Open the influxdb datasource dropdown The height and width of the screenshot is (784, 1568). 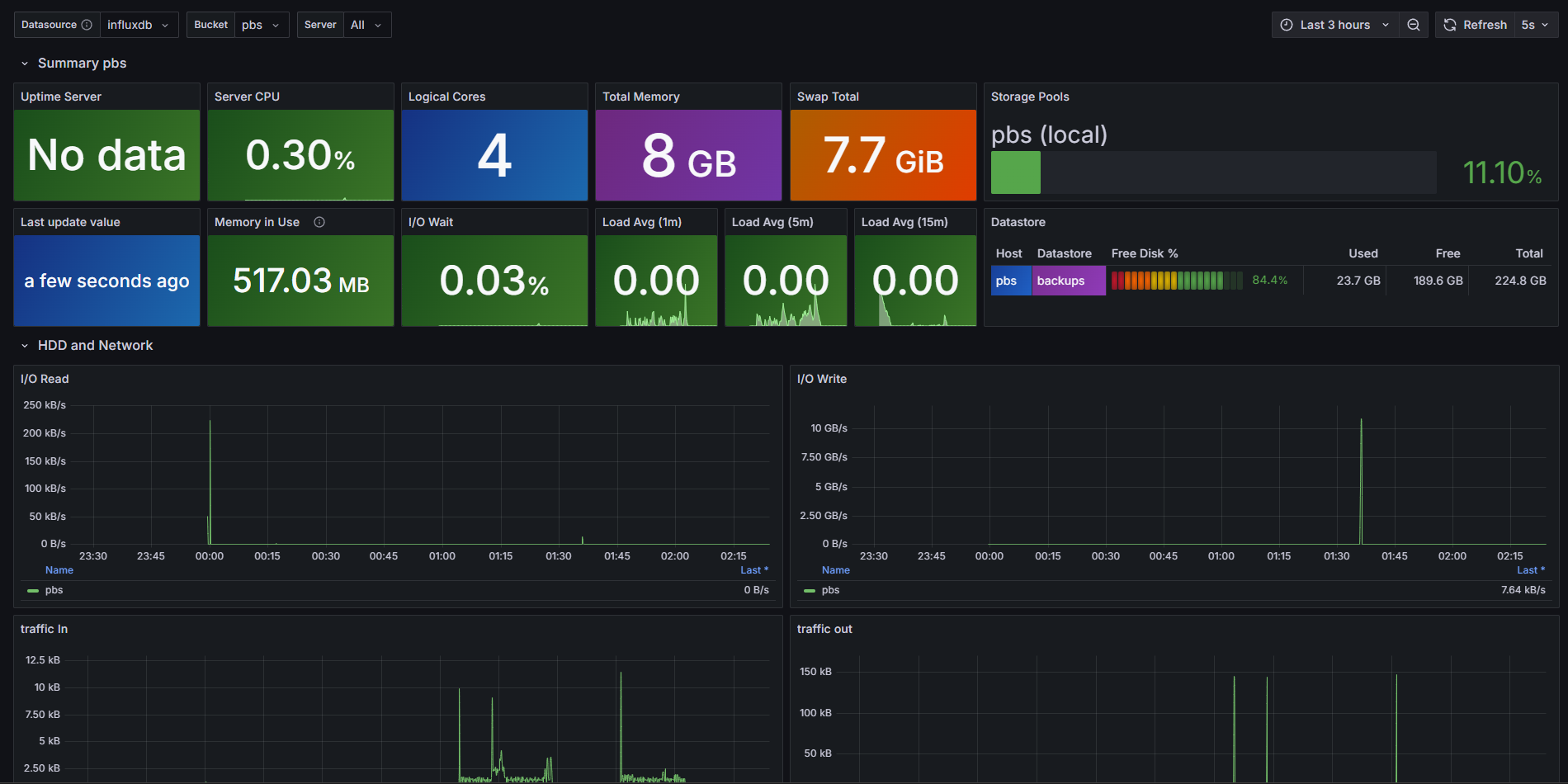139,25
